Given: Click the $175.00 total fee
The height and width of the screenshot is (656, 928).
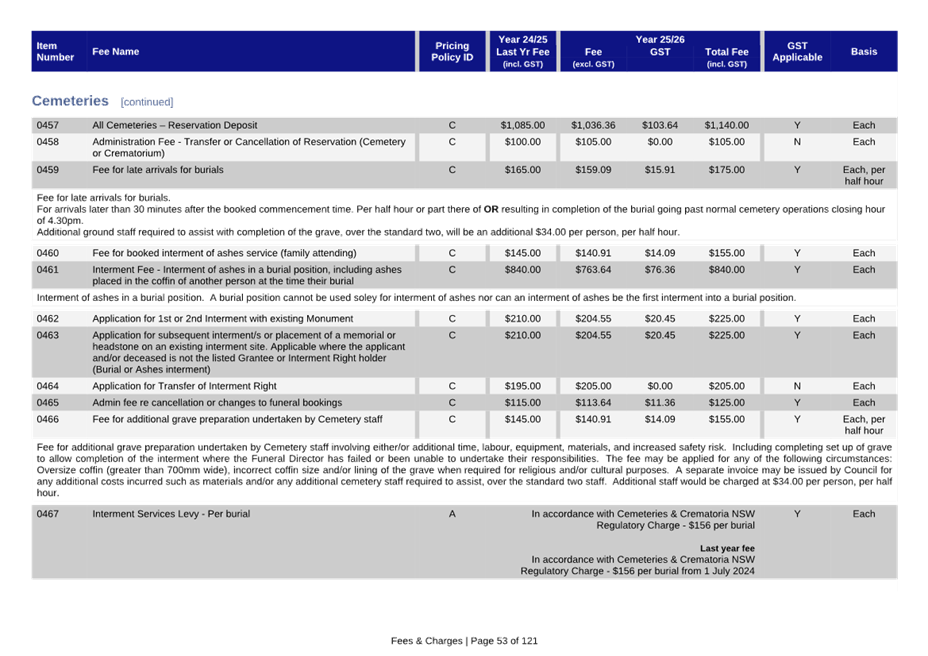Looking at the screenshot, I should click(x=727, y=170).
